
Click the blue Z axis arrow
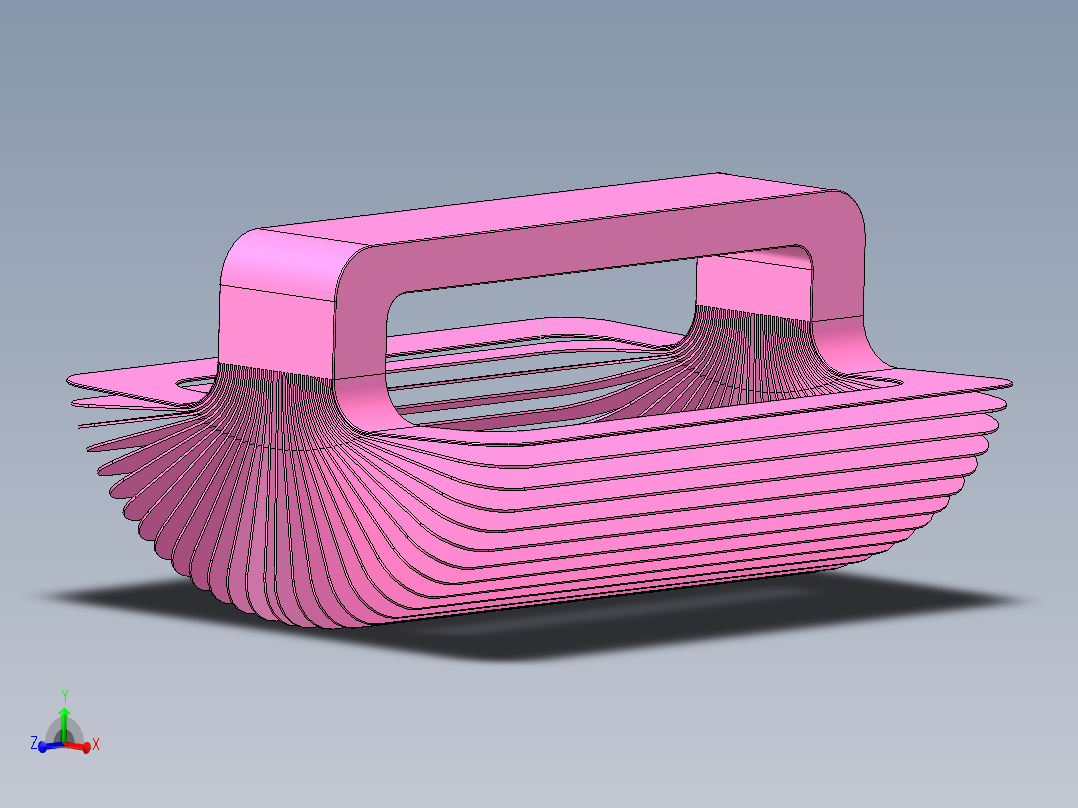[51, 745]
